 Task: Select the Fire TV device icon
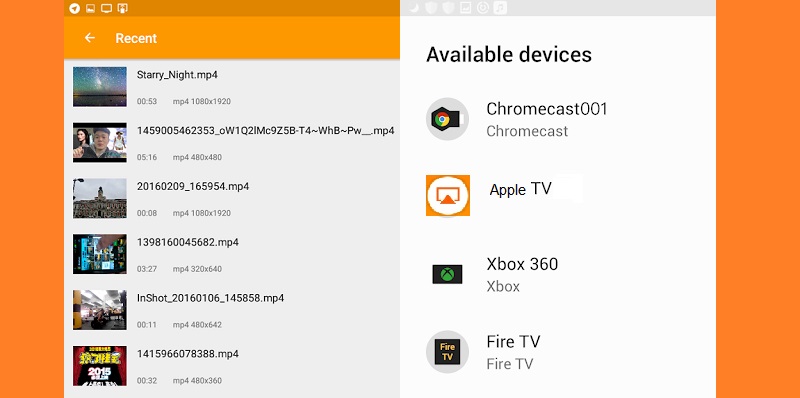[447, 352]
